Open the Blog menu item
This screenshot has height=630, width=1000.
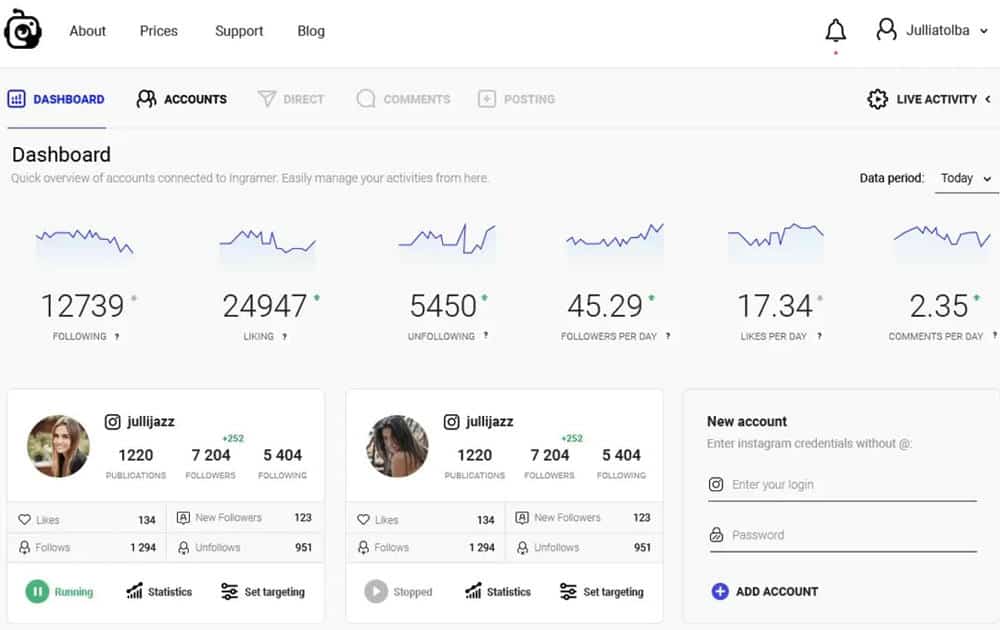pos(311,31)
